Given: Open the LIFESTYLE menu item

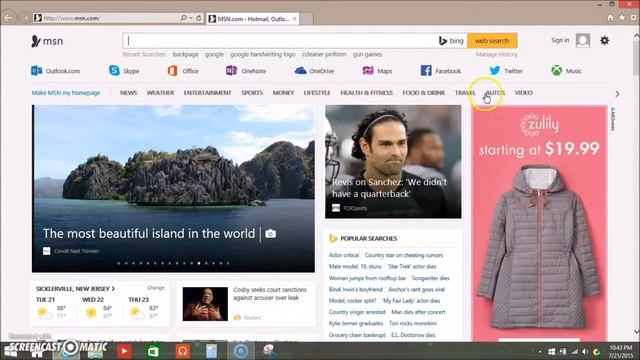Looking at the screenshot, I should (317, 93).
